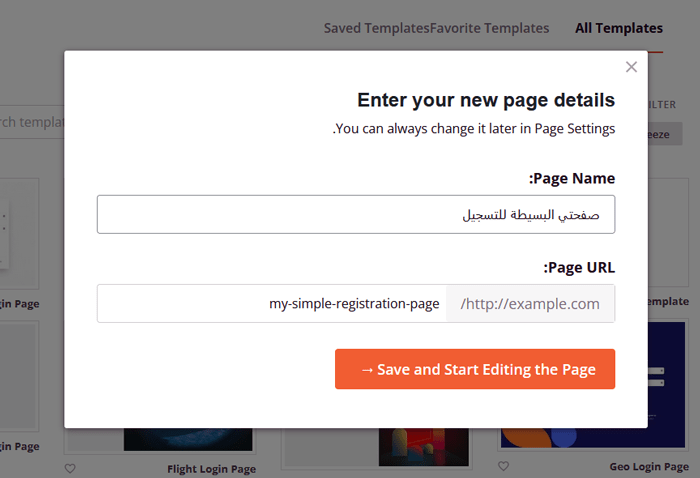Click the Page Name input field

coord(356,215)
